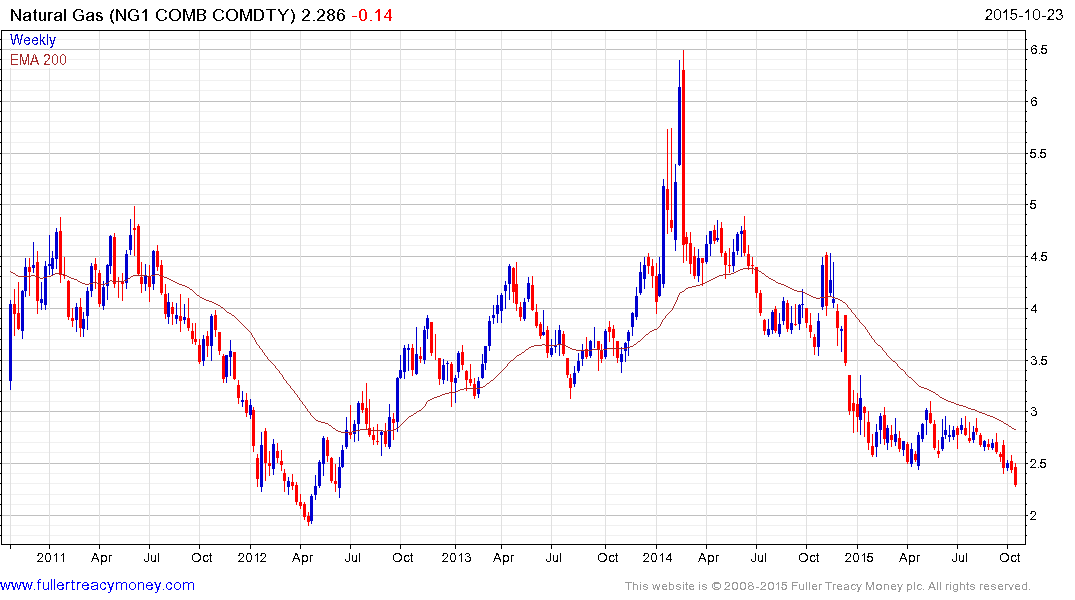
Task: Click the 3 price axis label
Action: (1033, 412)
